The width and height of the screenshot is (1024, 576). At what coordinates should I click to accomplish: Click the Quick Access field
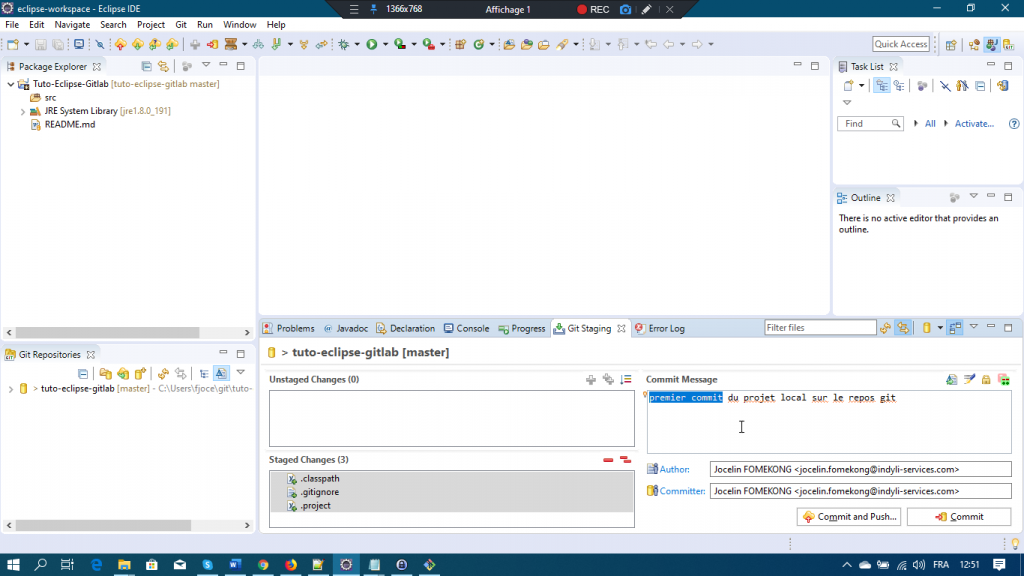click(901, 44)
